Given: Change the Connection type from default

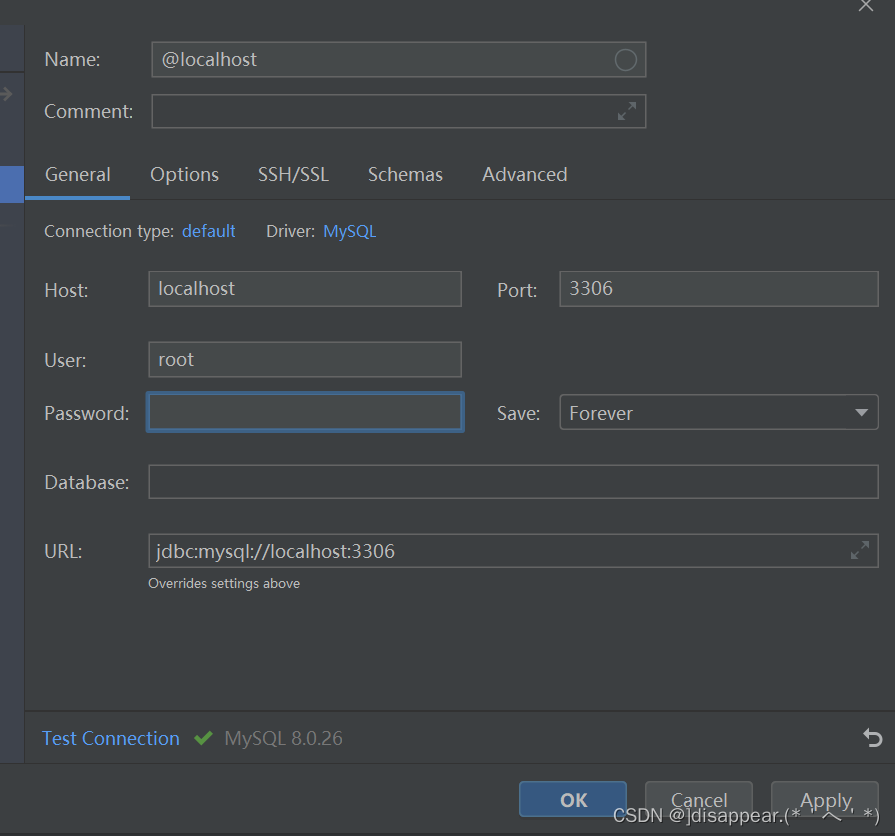Looking at the screenshot, I should coord(208,231).
